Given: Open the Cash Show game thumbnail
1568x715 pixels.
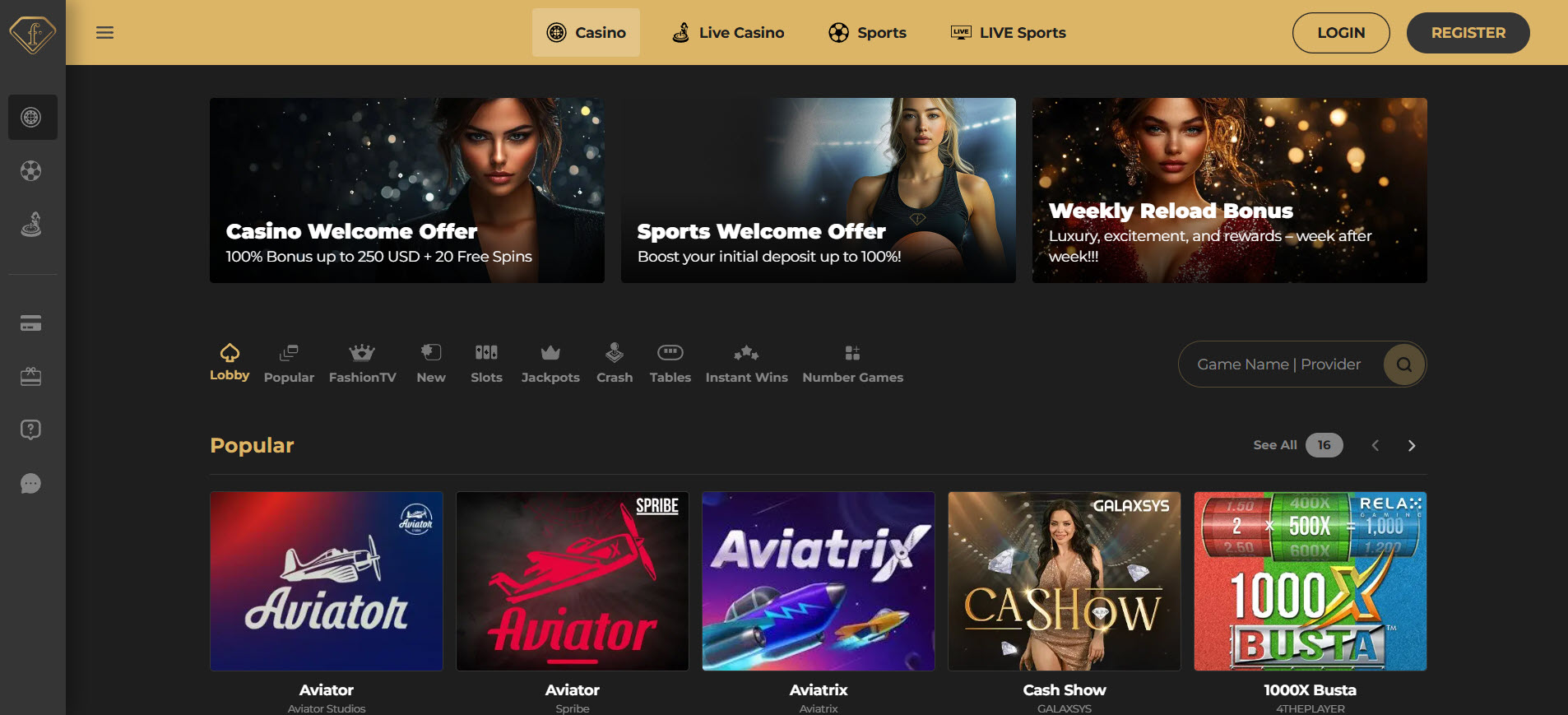Looking at the screenshot, I should pos(1065,581).
